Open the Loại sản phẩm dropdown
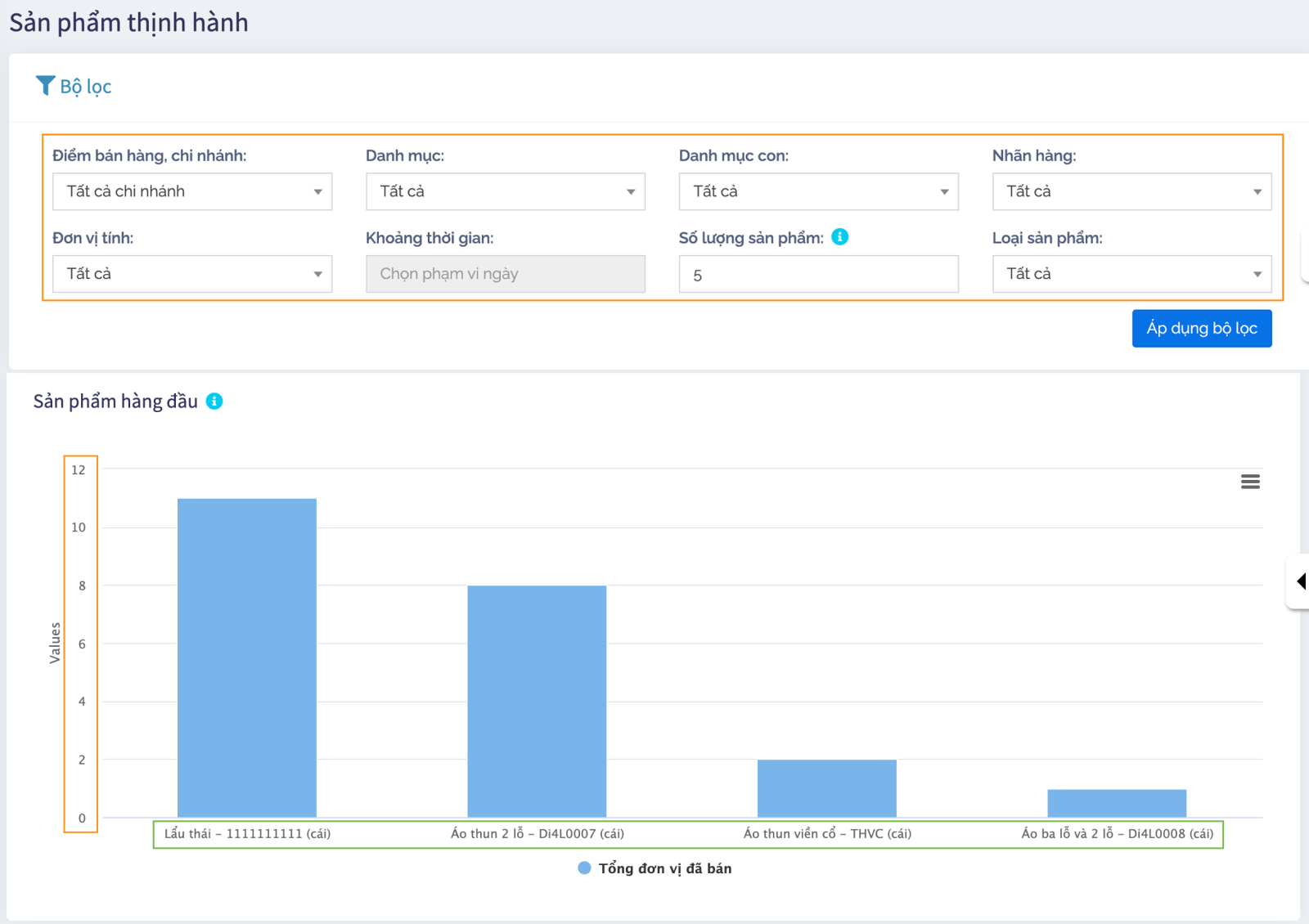The width and height of the screenshot is (1309, 924). pos(1131,274)
